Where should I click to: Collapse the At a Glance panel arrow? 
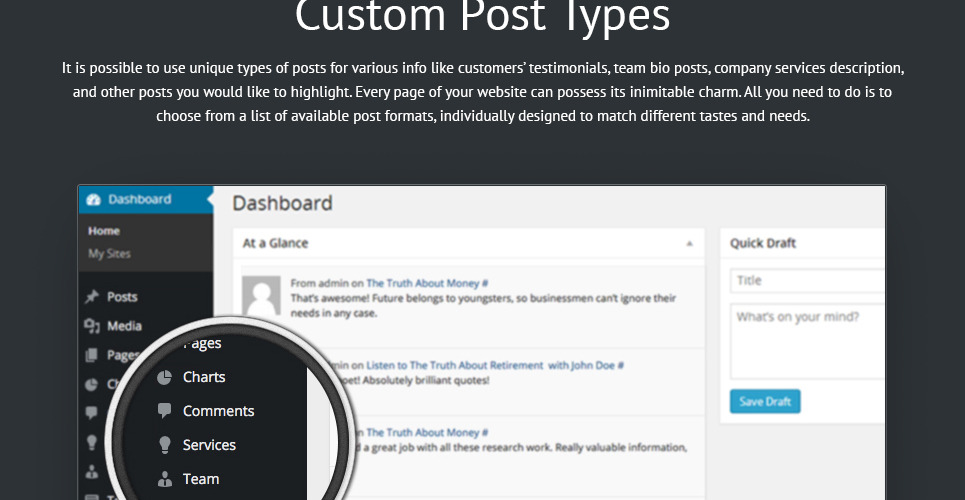689,244
